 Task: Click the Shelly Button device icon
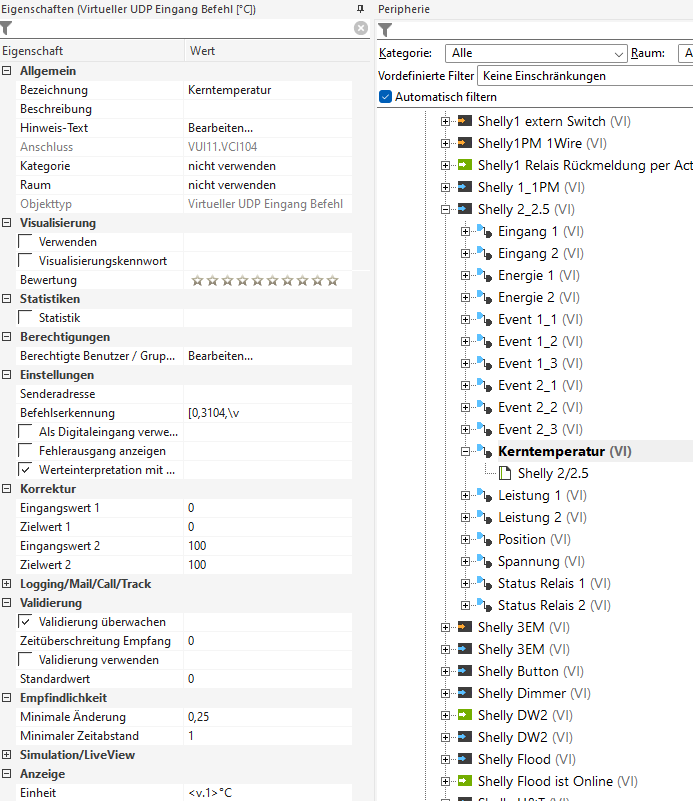(x=465, y=671)
